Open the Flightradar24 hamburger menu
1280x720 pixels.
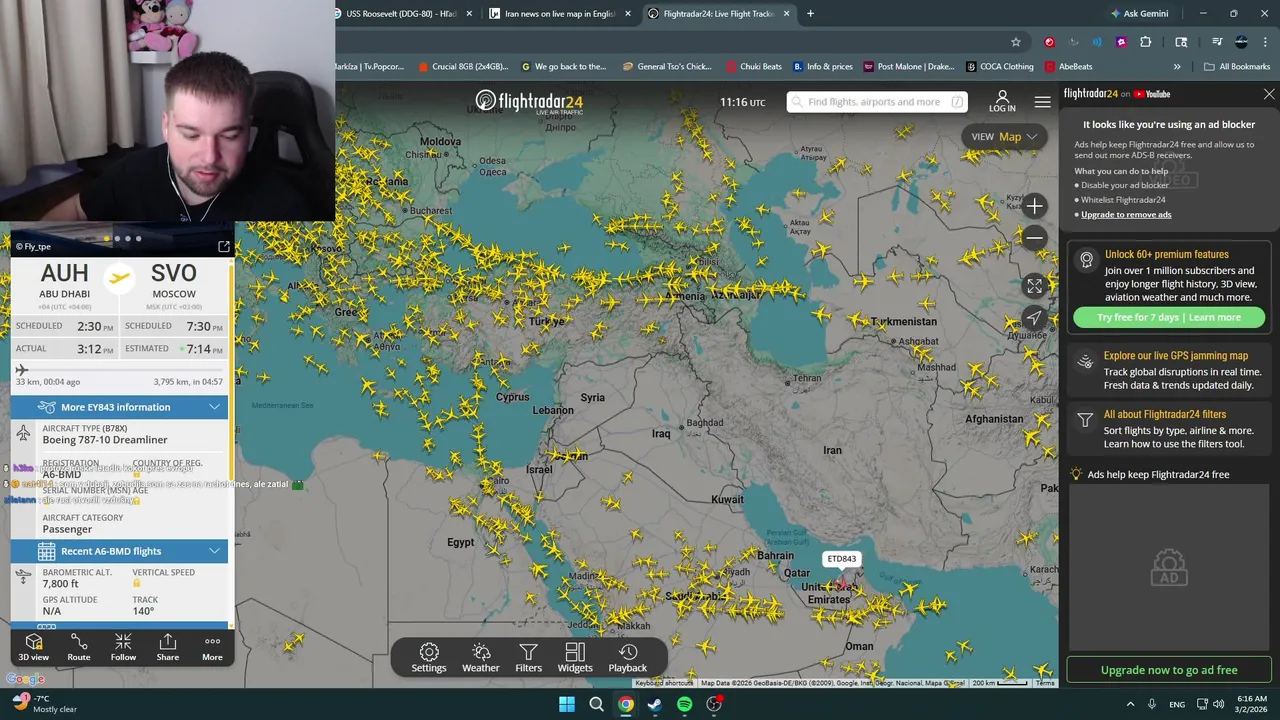pos(1043,102)
